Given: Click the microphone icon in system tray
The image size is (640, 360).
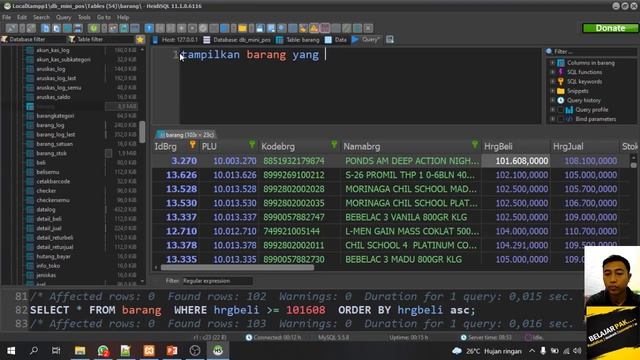Looking at the screenshot, I should click(x=543, y=351).
